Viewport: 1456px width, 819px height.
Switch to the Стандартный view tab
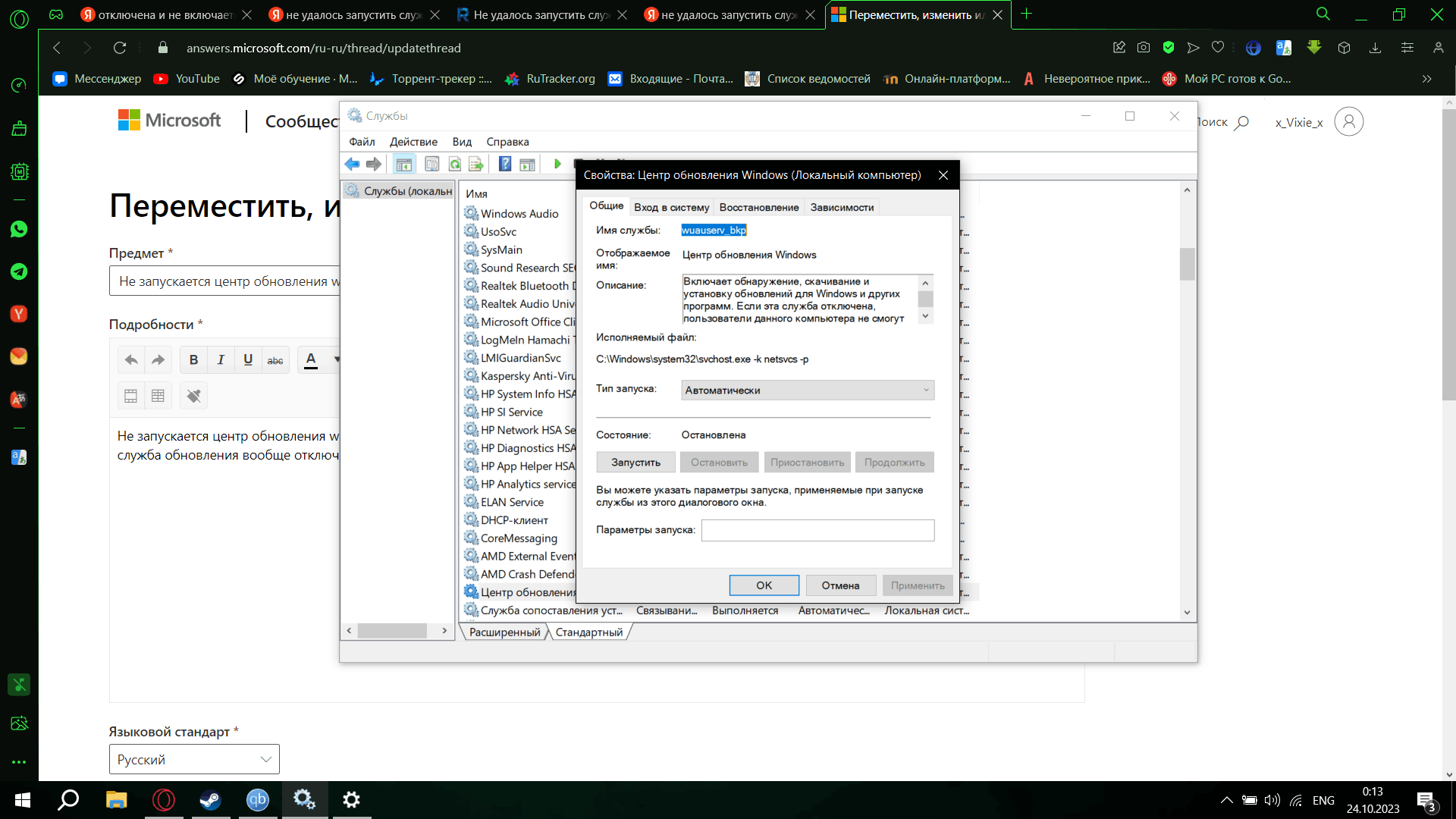coord(589,632)
